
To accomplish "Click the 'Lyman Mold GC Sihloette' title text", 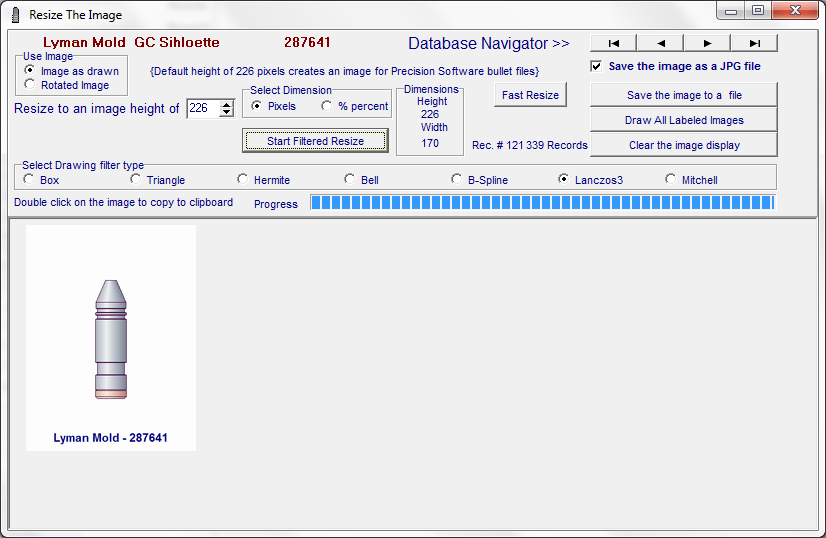I will [x=131, y=42].
